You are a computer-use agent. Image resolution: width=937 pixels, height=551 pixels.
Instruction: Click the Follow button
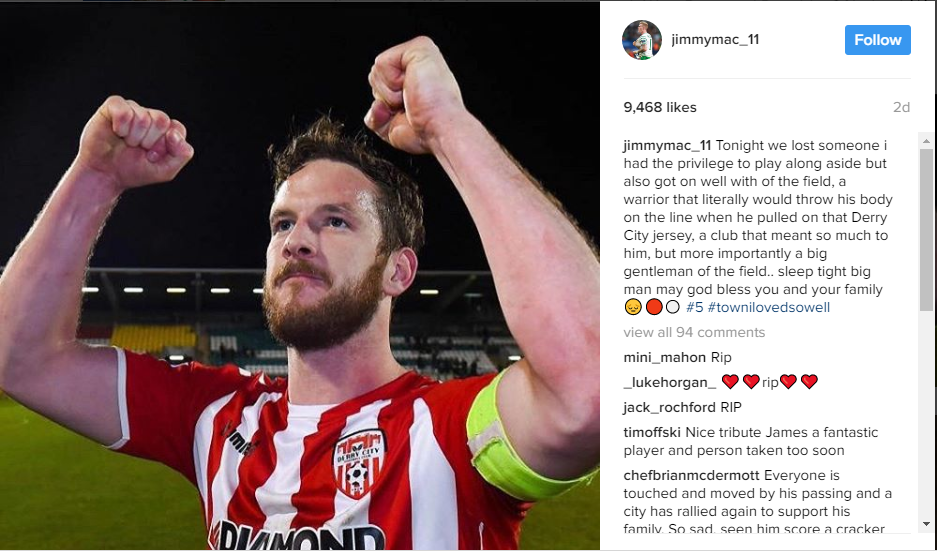(877, 40)
